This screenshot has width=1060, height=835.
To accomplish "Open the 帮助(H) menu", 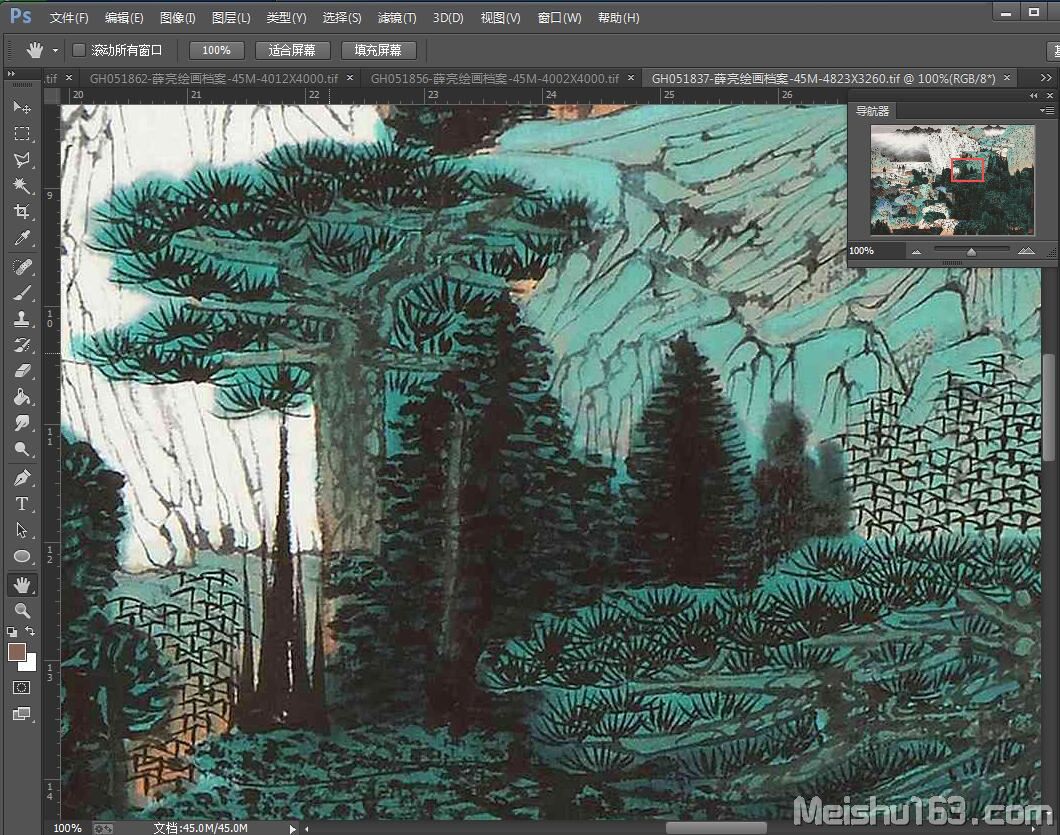I will 619,18.
